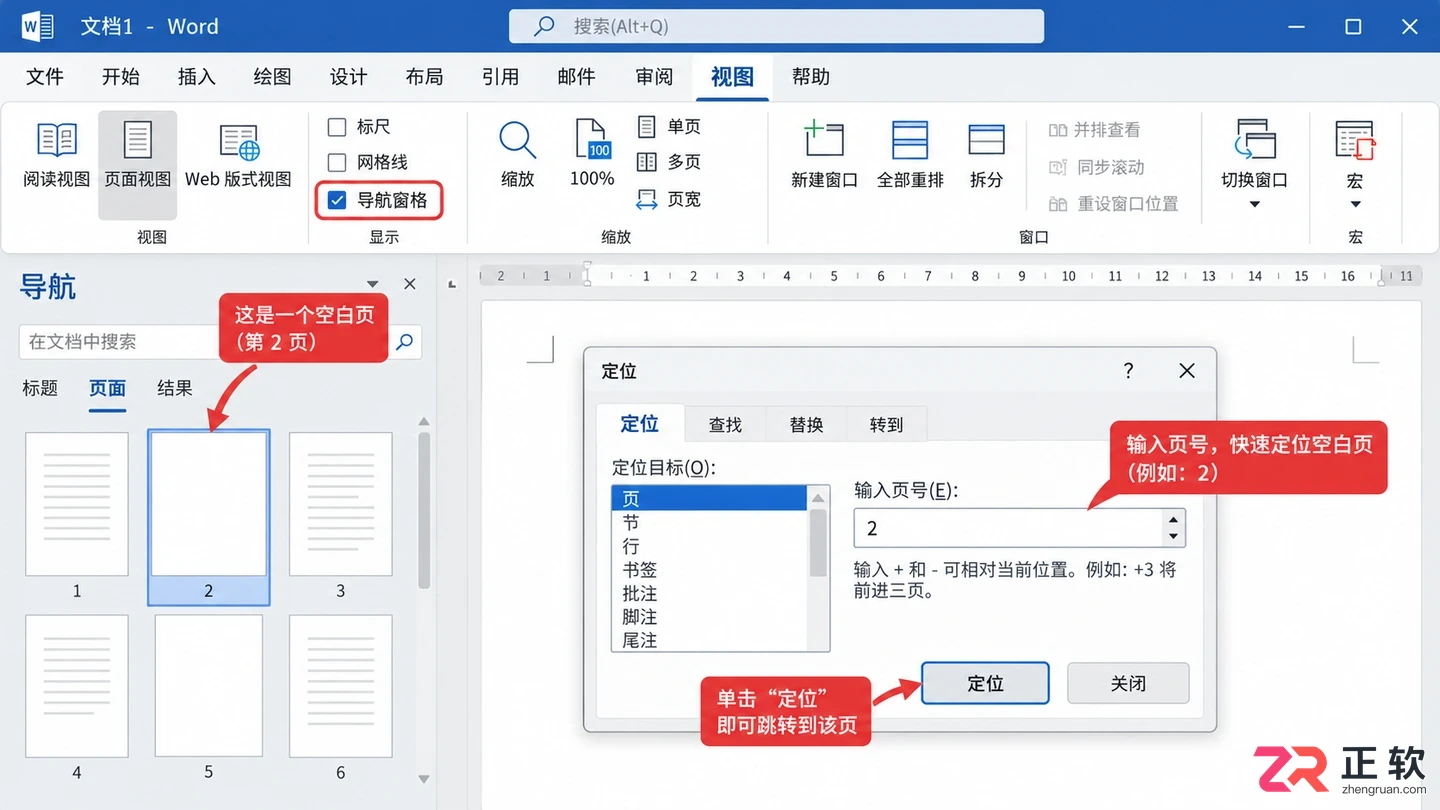Click the 定位 button to jump
Screen dimensions: 1440x810
(985, 683)
